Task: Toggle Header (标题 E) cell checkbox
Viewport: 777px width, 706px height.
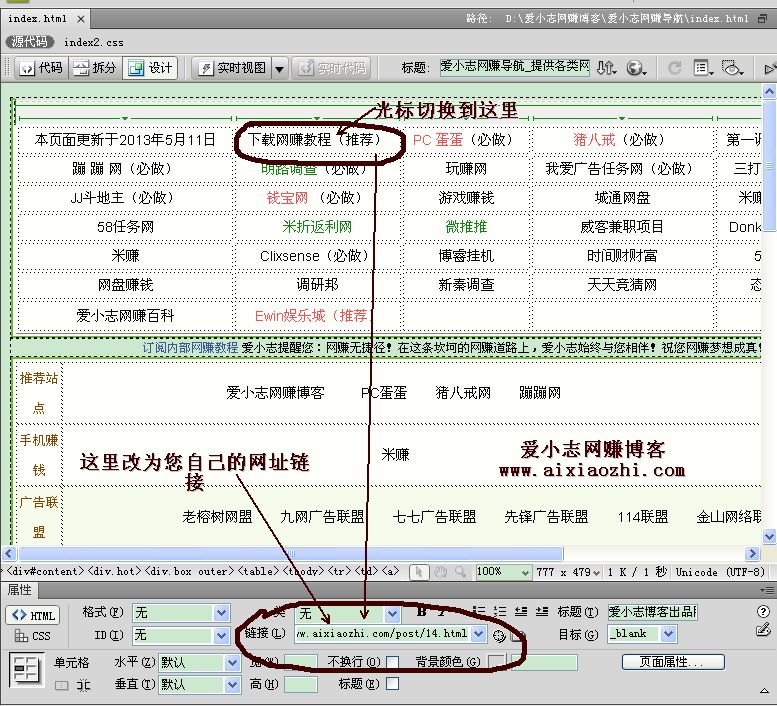Action: coord(392,684)
